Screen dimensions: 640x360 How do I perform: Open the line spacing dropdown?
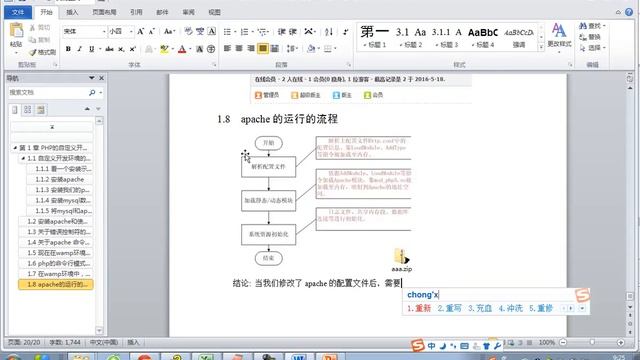click(292, 49)
